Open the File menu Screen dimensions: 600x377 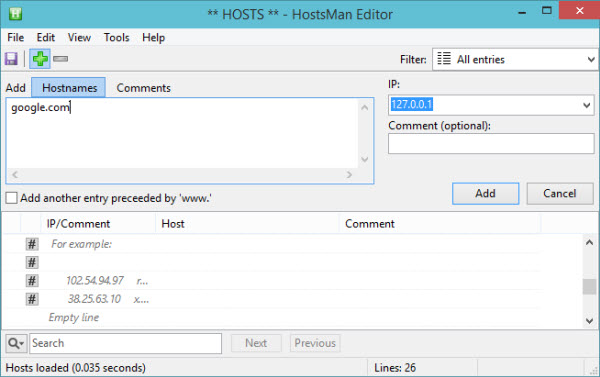pos(16,38)
